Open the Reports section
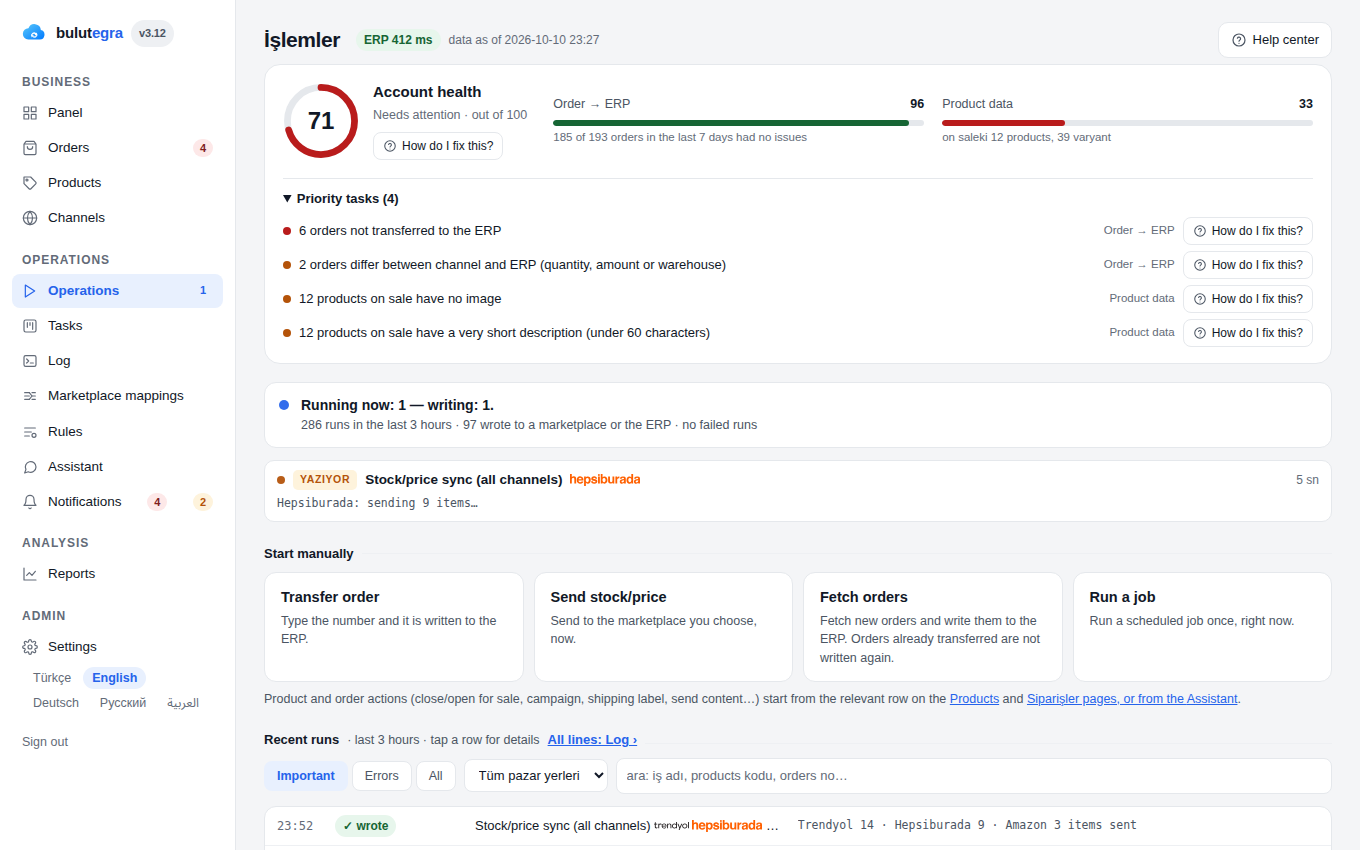The width and height of the screenshot is (1360, 850). (x=117, y=574)
